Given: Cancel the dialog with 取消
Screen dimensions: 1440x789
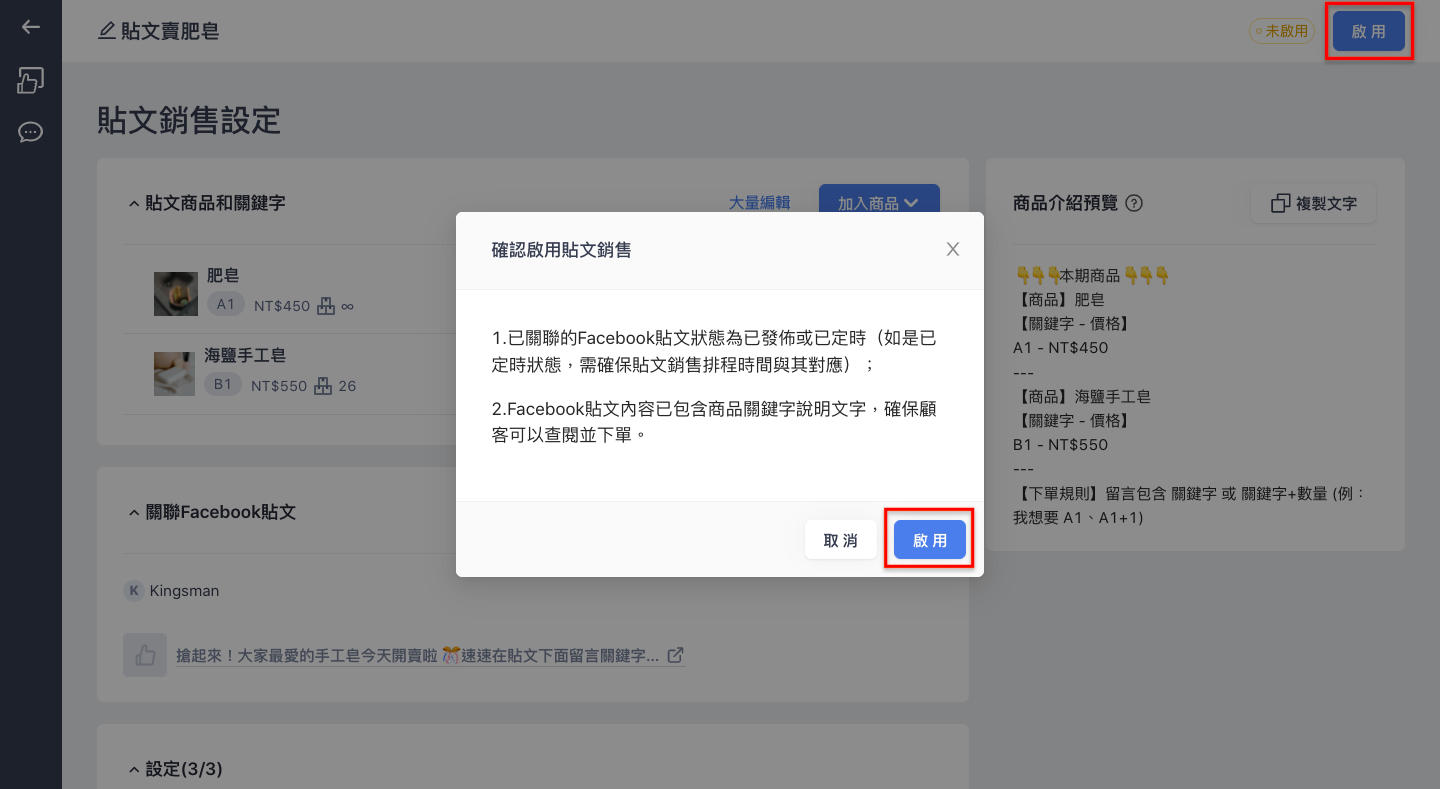Looking at the screenshot, I should coord(840,540).
